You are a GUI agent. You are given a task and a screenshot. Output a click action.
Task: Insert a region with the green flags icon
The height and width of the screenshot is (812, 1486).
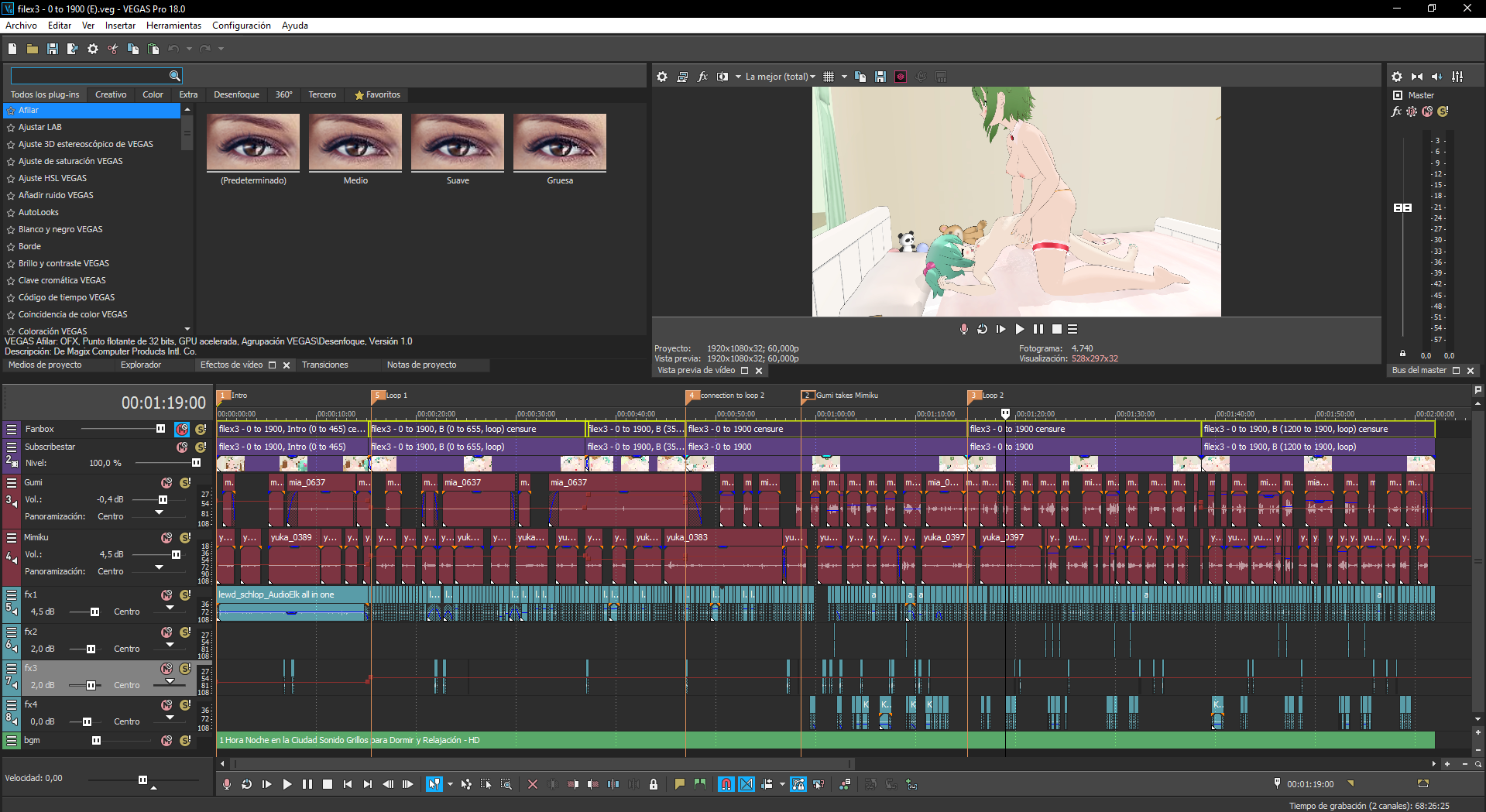click(x=700, y=784)
